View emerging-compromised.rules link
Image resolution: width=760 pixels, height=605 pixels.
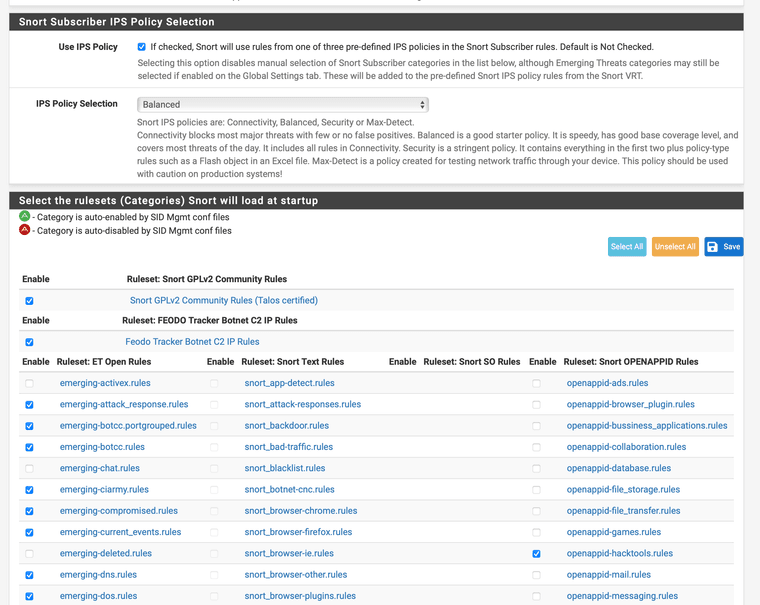pos(119,511)
